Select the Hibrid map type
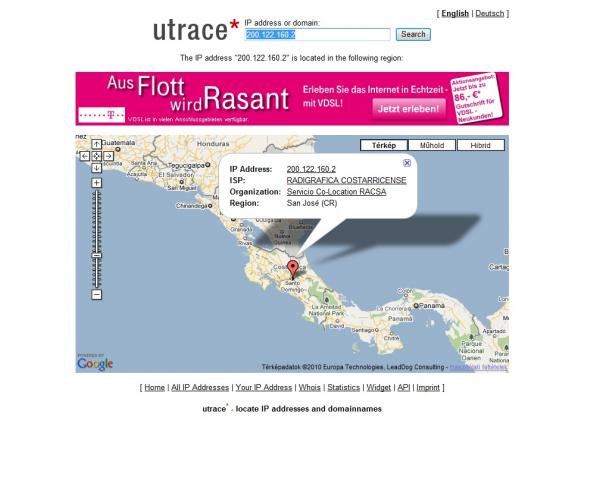Image resolution: width=600 pixels, height=493 pixels. [x=481, y=145]
